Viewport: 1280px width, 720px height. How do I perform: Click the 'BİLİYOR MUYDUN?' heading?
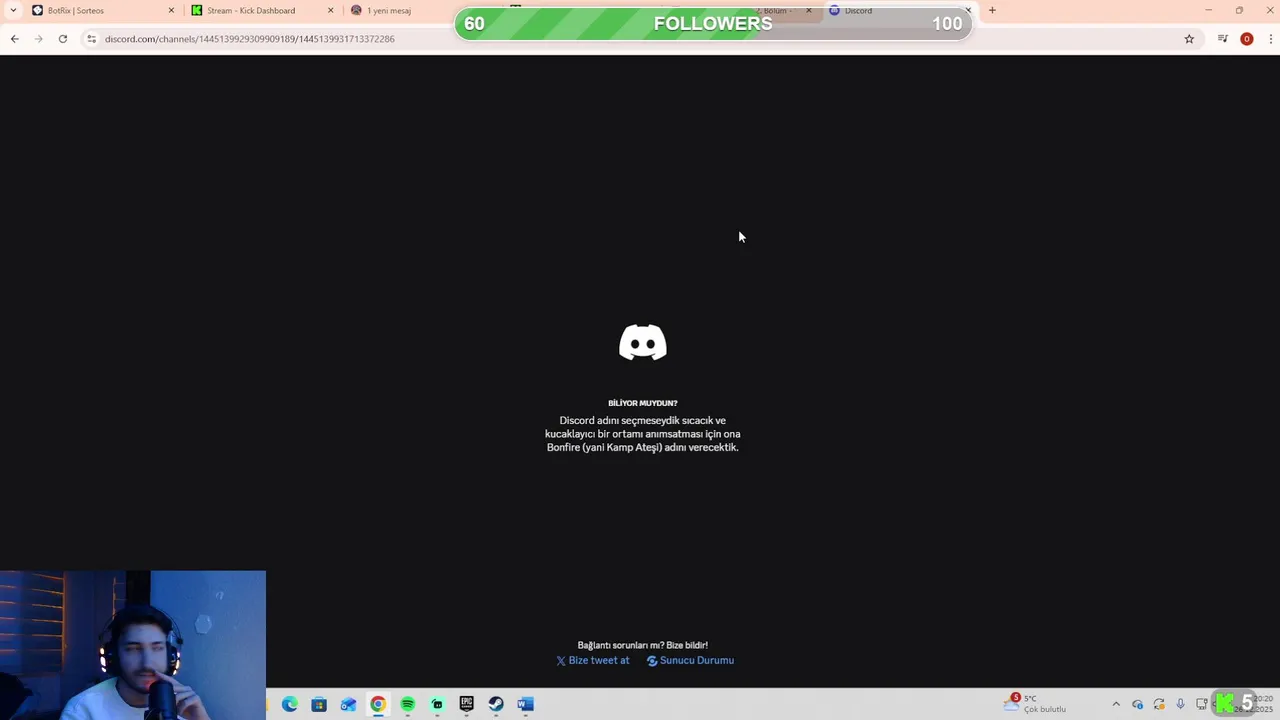[x=642, y=403]
